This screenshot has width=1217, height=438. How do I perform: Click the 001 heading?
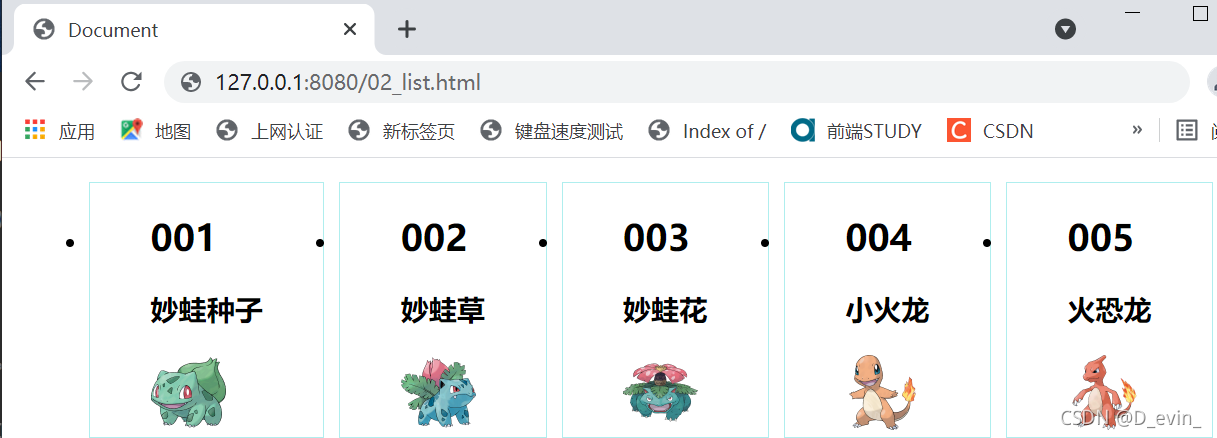tap(183, 239)
